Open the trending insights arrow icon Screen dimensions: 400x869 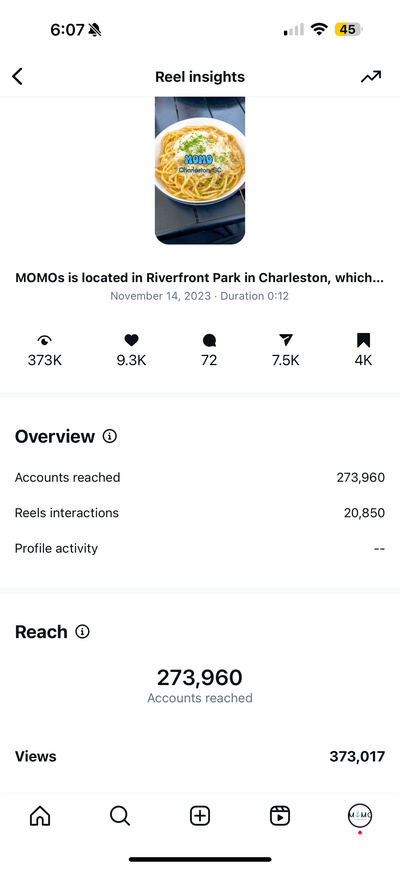click(x=371, y=76)
